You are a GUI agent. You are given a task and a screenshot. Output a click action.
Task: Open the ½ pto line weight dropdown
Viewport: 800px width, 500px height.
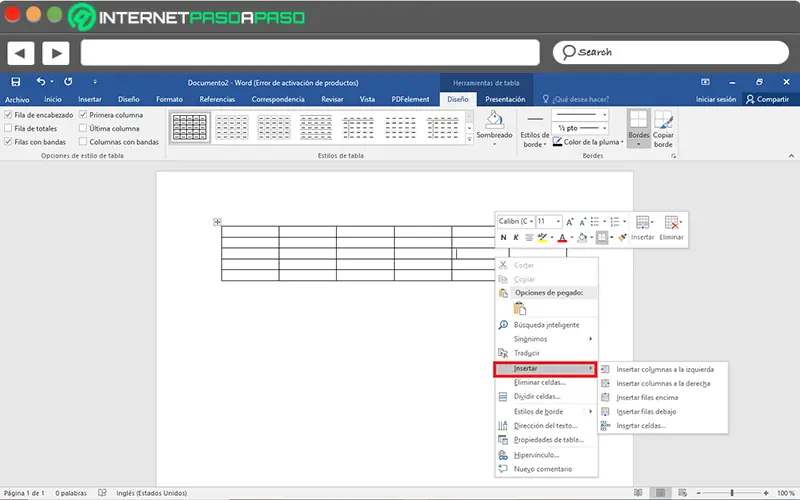coord(605,128)
